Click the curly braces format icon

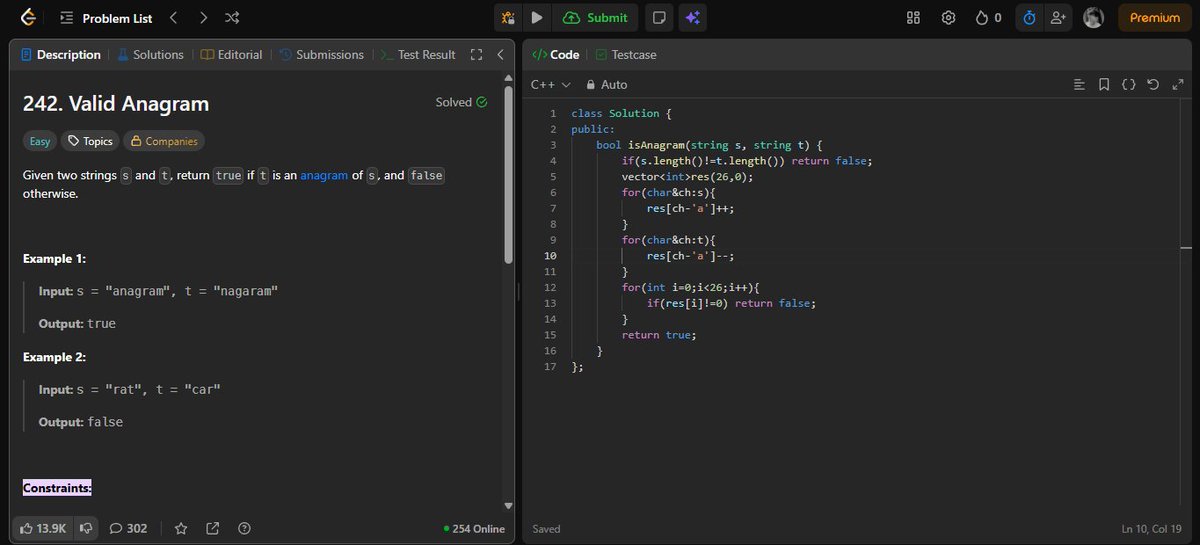pyautogui.click(x=1128, y=85)
